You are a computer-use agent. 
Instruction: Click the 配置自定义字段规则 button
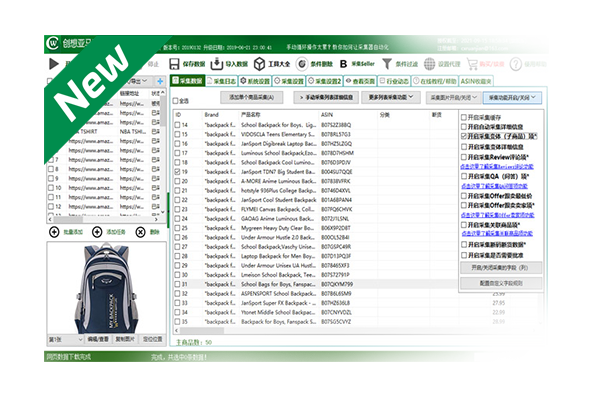(x=501, y=283)
